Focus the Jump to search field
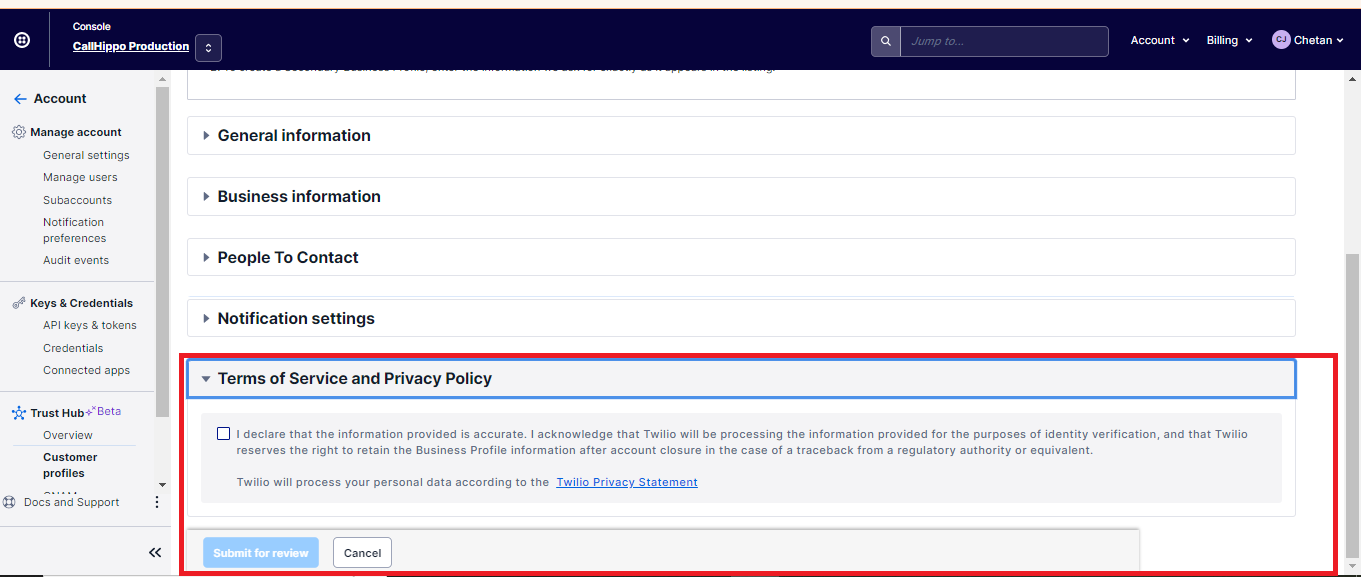This screenshot has height=577, width=1361. [1004, 41]
